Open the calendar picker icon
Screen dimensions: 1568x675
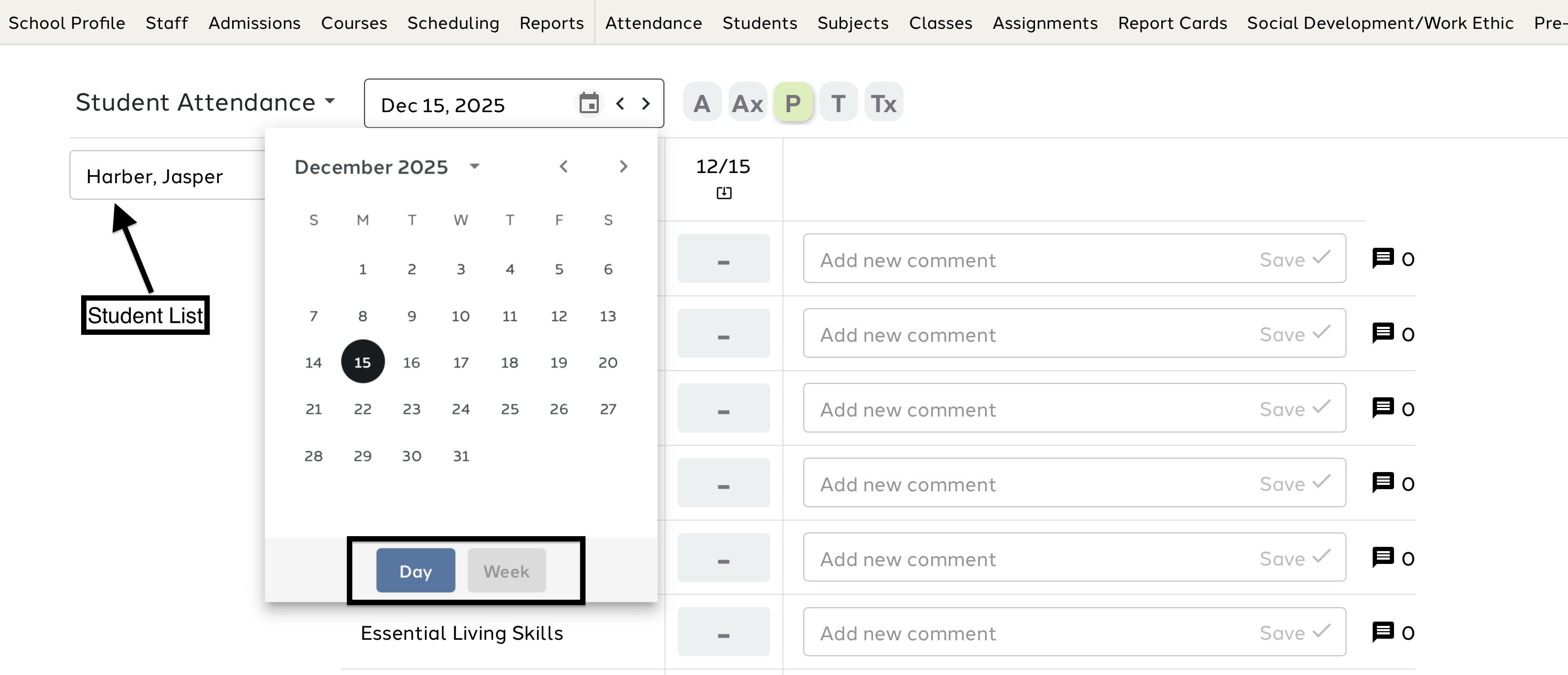589,104
